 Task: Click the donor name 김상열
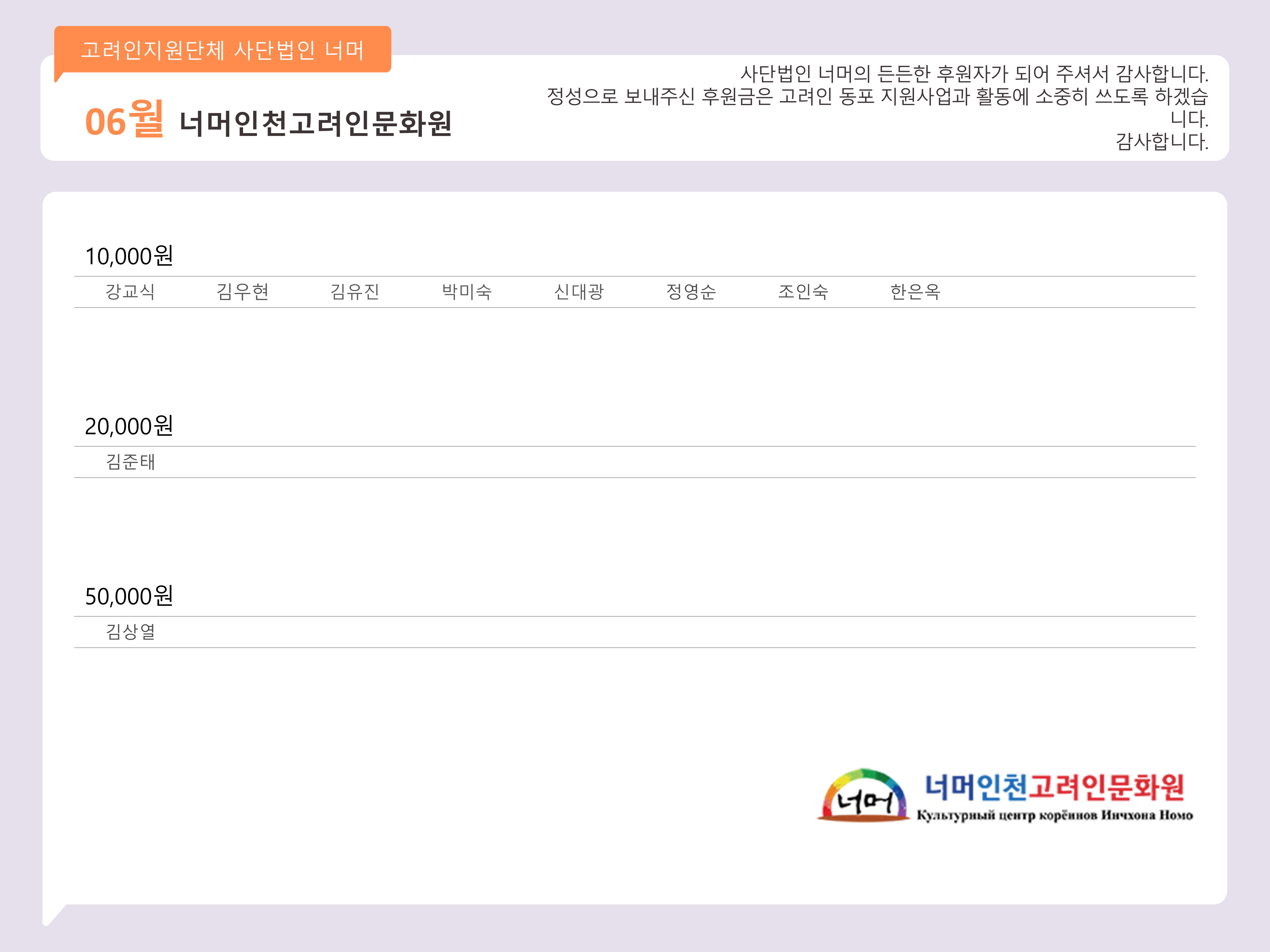click(130, 632)
